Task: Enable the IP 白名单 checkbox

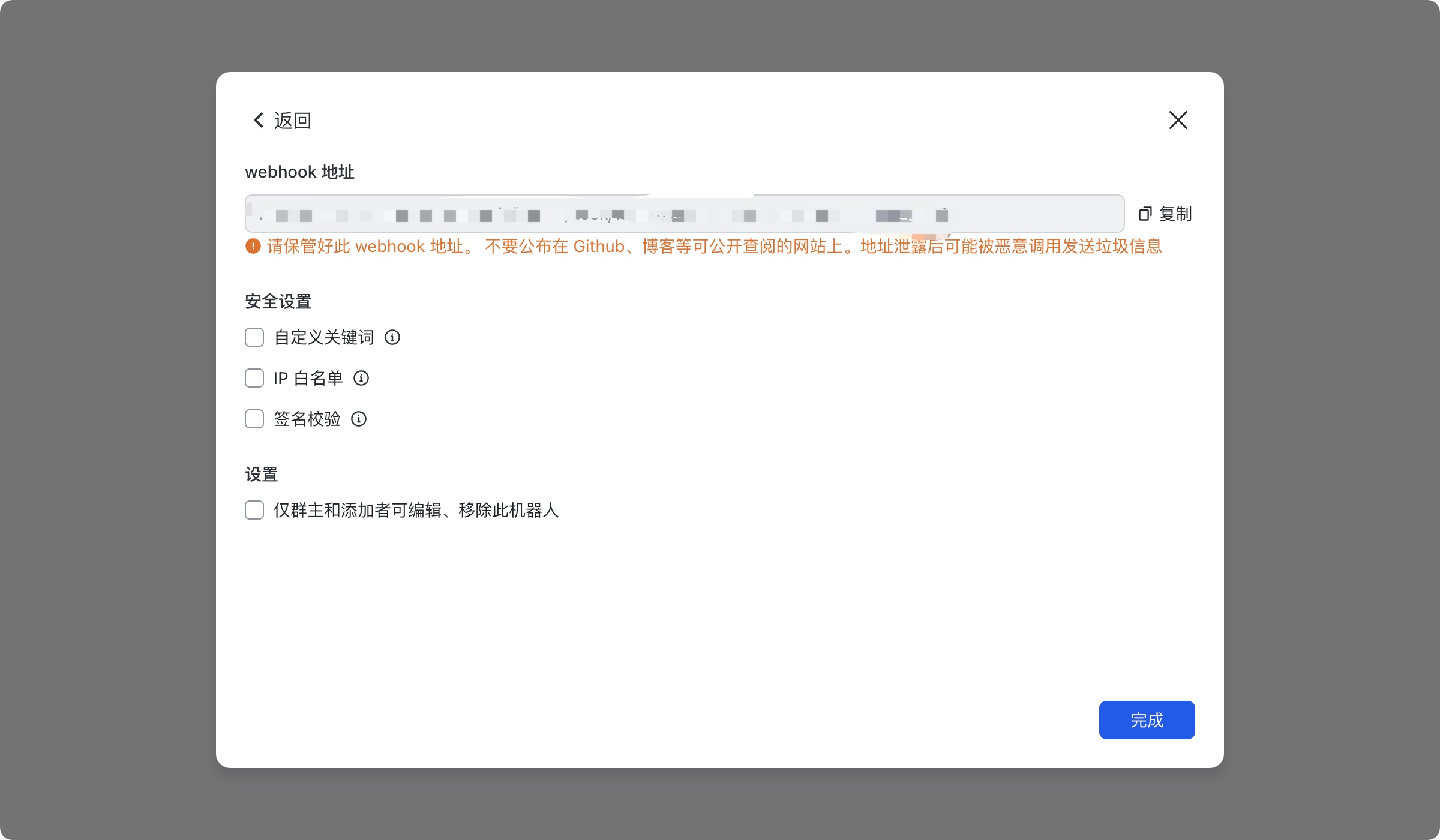Action: pos(254,378)
